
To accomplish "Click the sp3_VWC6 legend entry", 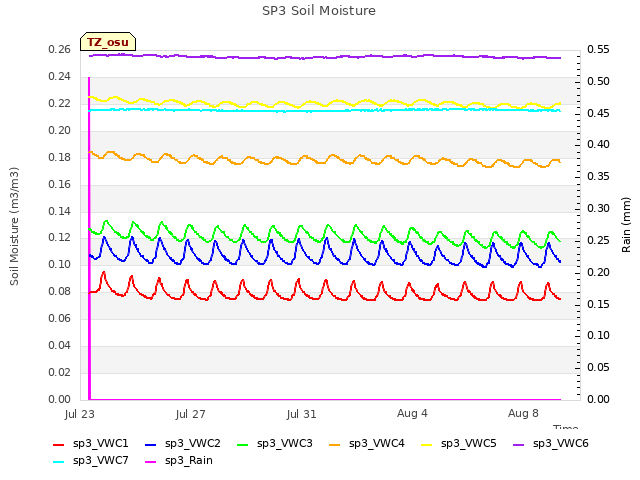I will 551,444.
